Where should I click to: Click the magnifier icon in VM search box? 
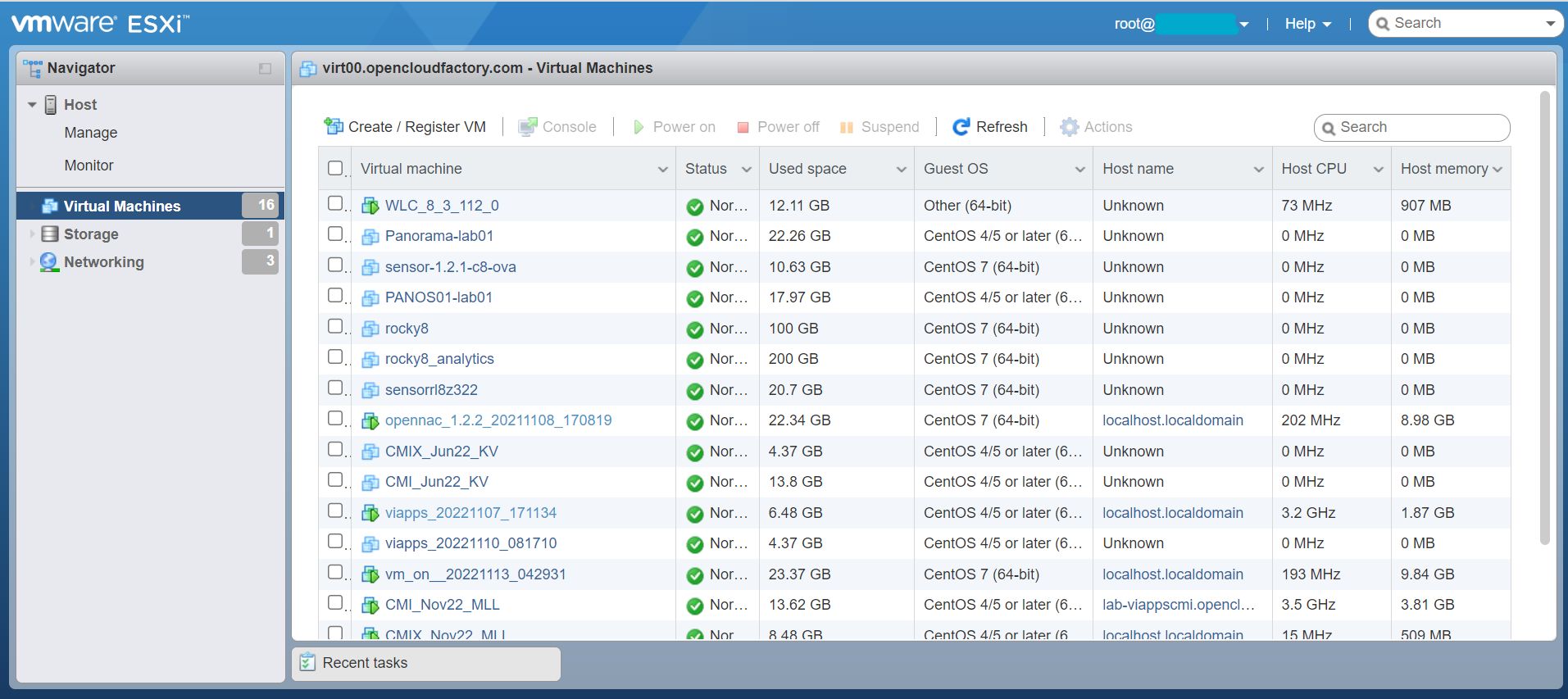(x=1328, y=128)
